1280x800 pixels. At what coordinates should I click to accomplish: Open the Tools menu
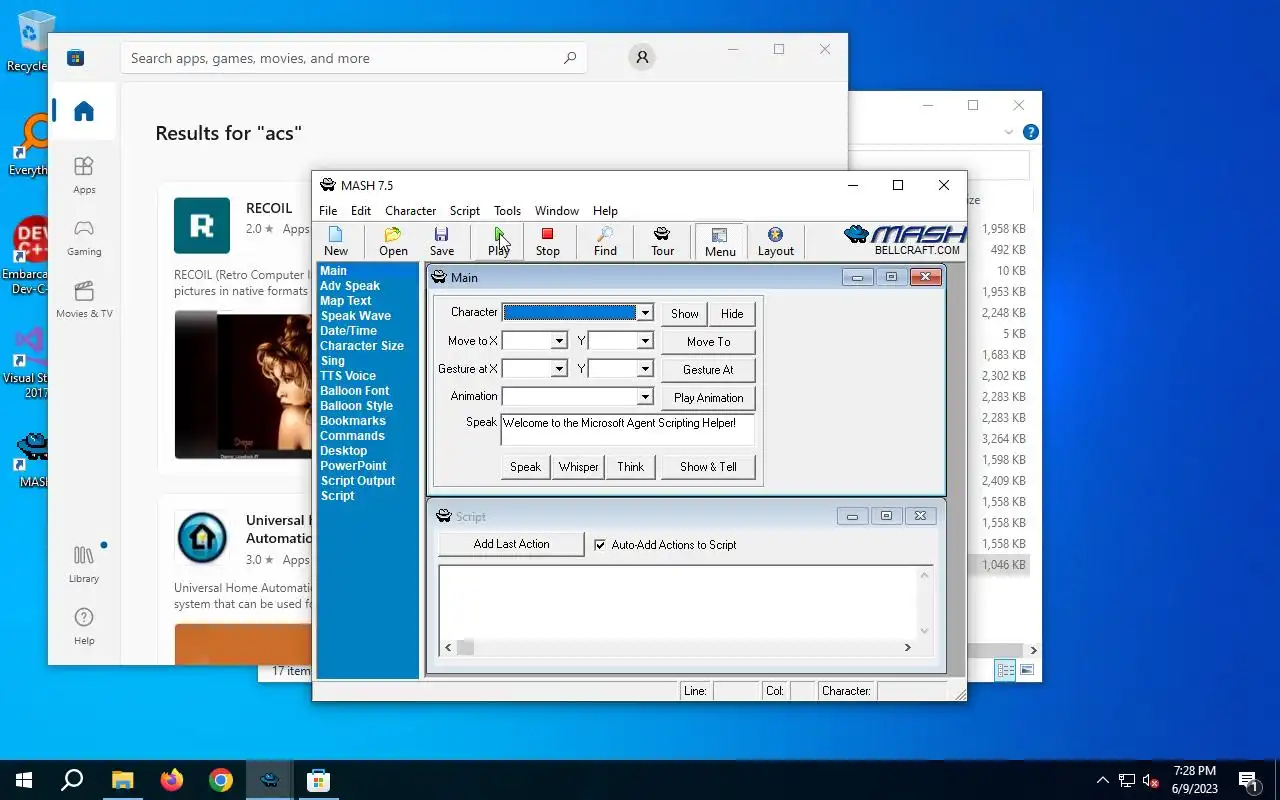[507, 211]
